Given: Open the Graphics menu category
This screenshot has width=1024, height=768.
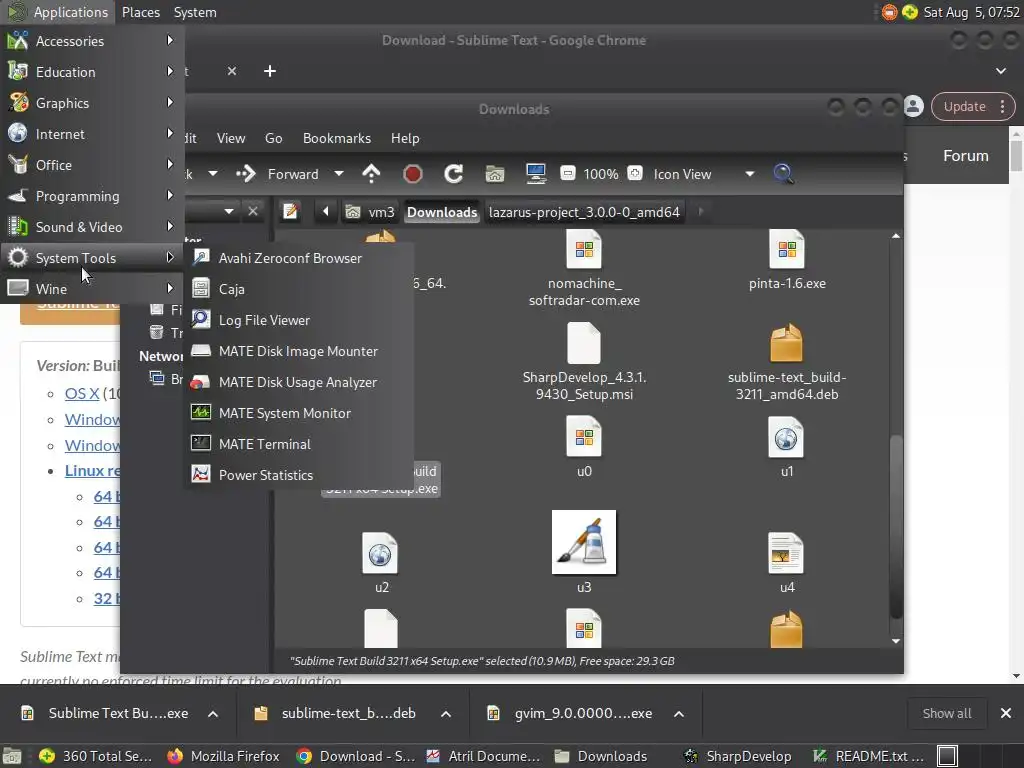Looking at the screenshot, I should coord(91,103).
